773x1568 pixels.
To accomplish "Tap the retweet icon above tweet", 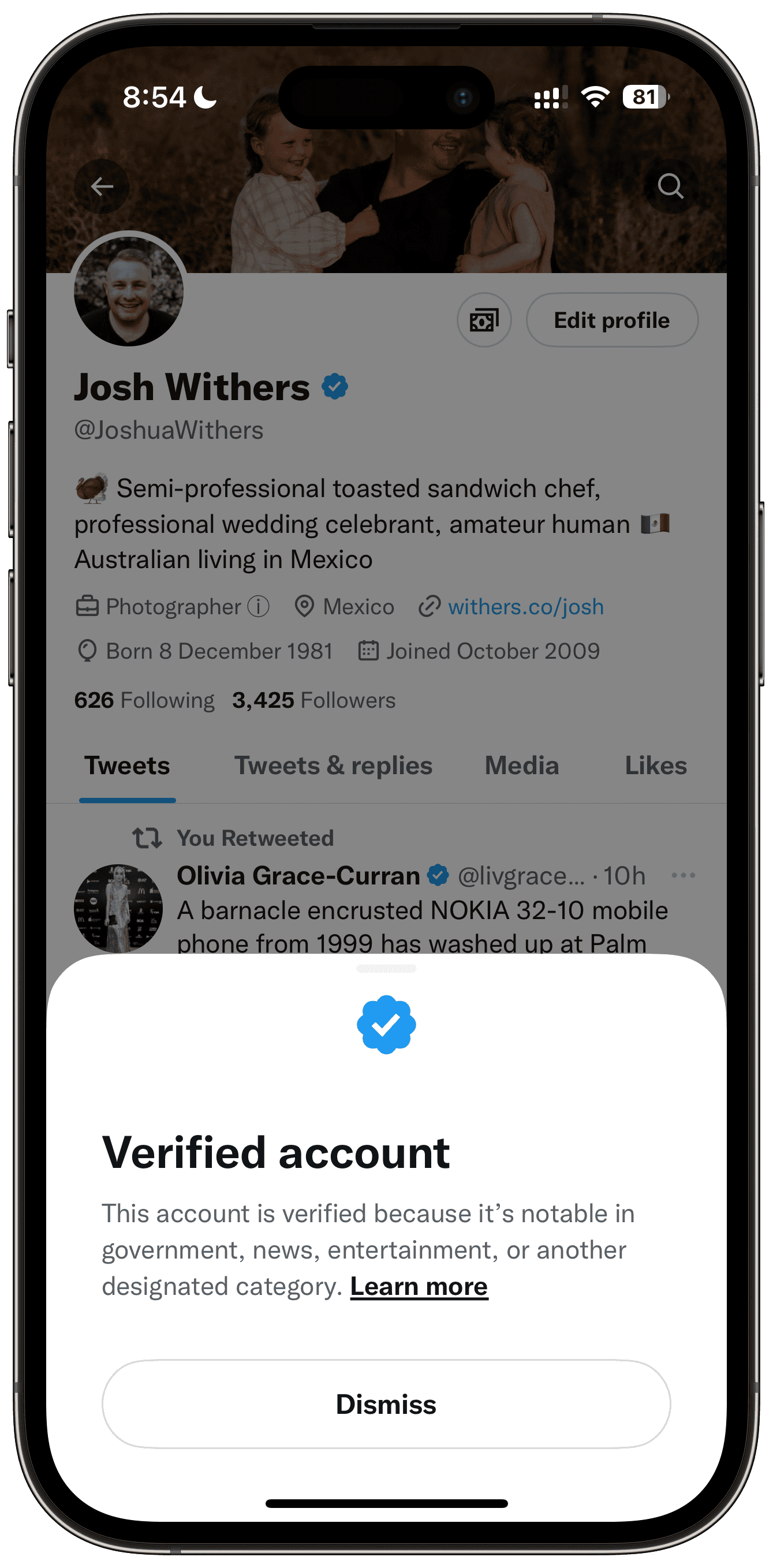I will (147, 838).
